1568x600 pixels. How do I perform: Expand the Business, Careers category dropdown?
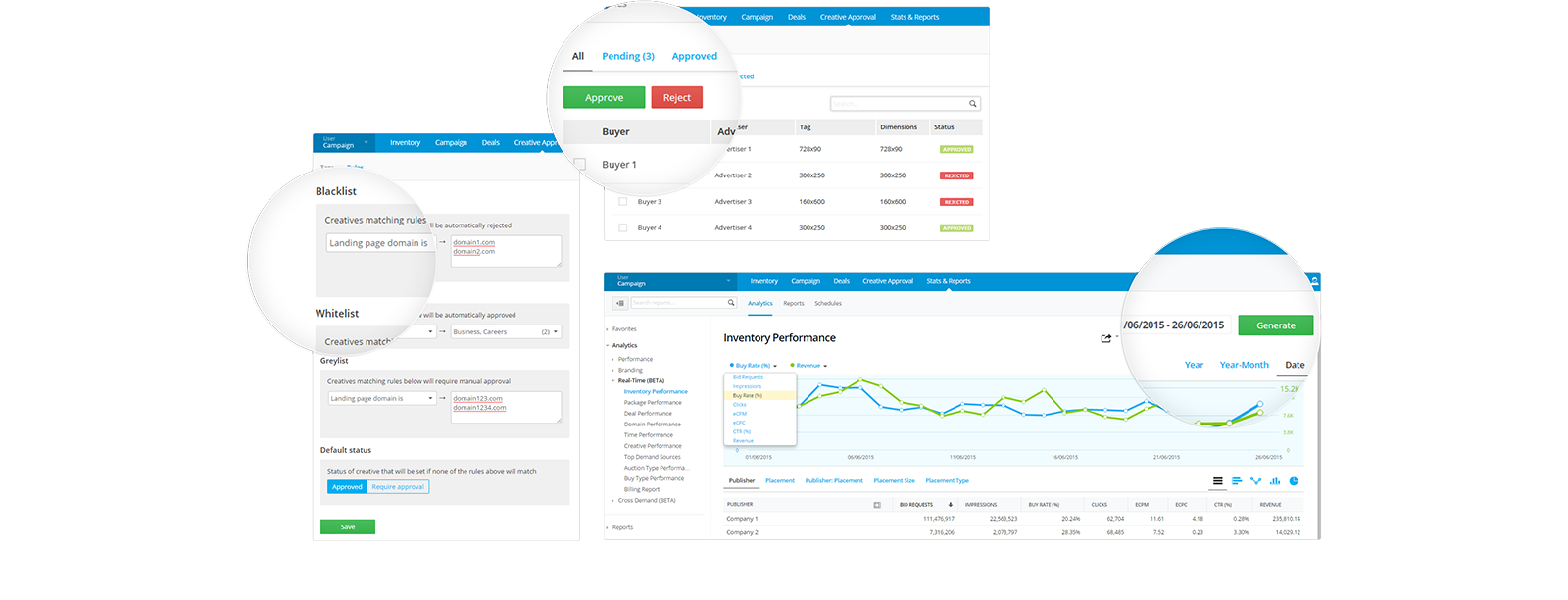click(506, 332)
